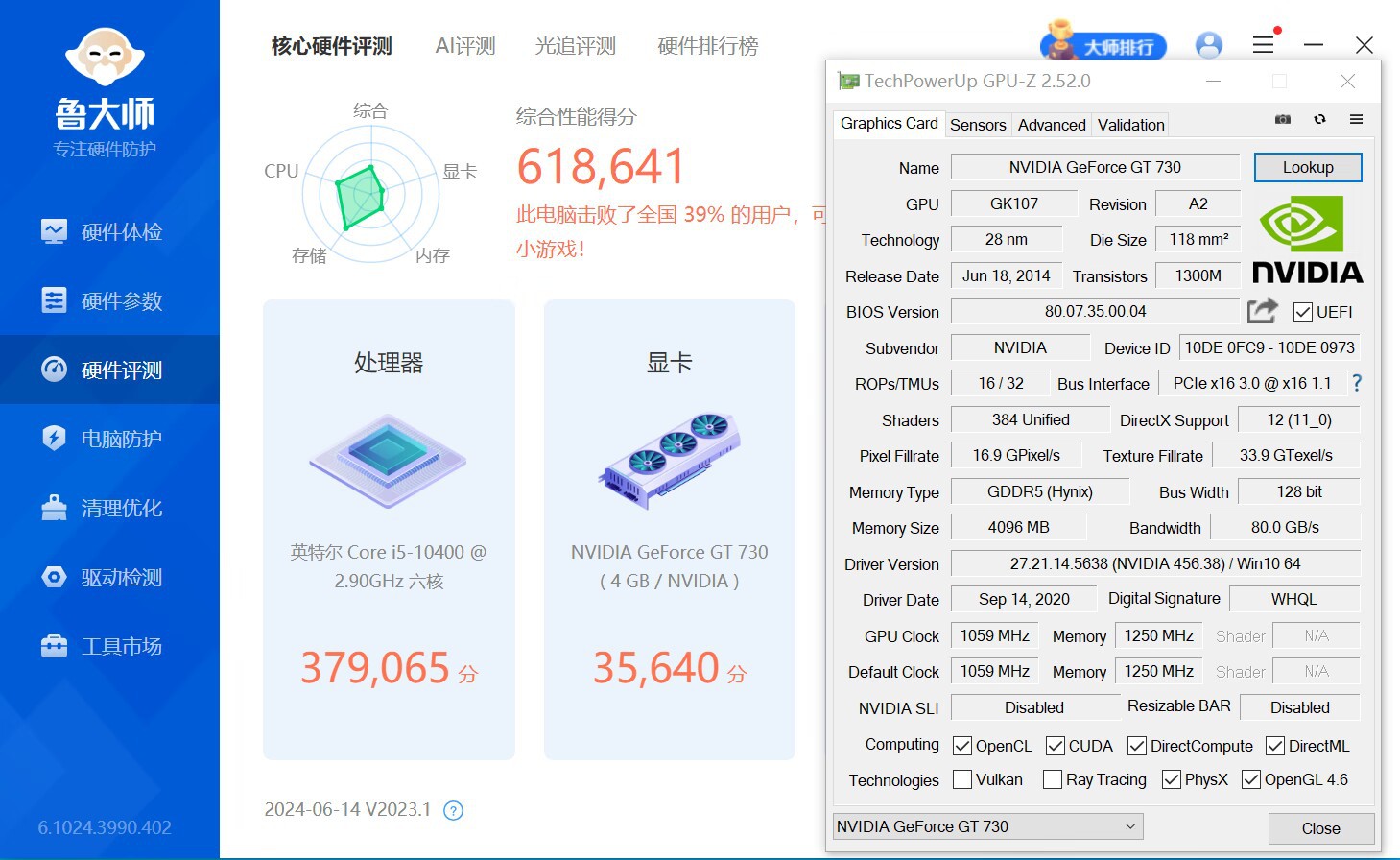The height and width of the screenshot is (860, 1400).
Task: Toggle the DirectML checkbox
Action: click(x=1275, y=746)
